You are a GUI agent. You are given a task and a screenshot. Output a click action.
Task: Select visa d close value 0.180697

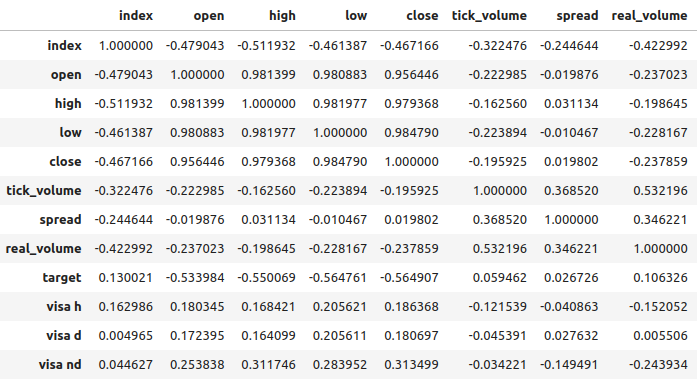point(411,335)
